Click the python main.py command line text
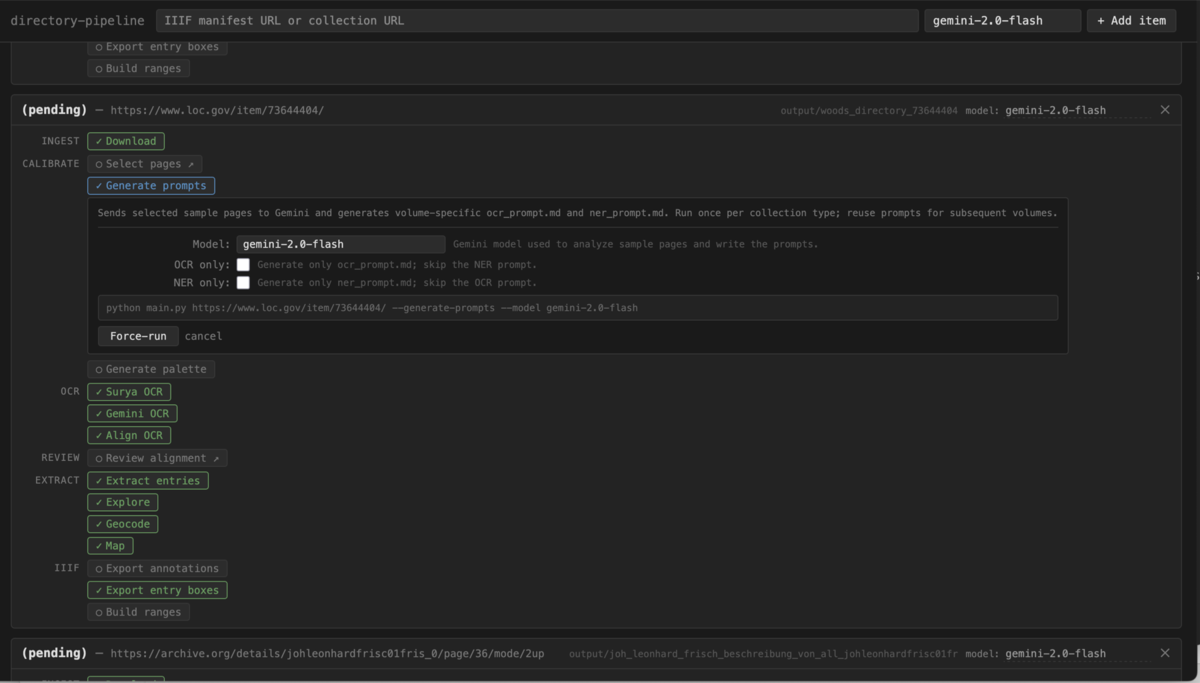Viewport: 1200px width, 683px height. pyautogui.click(x=372, y=308)
